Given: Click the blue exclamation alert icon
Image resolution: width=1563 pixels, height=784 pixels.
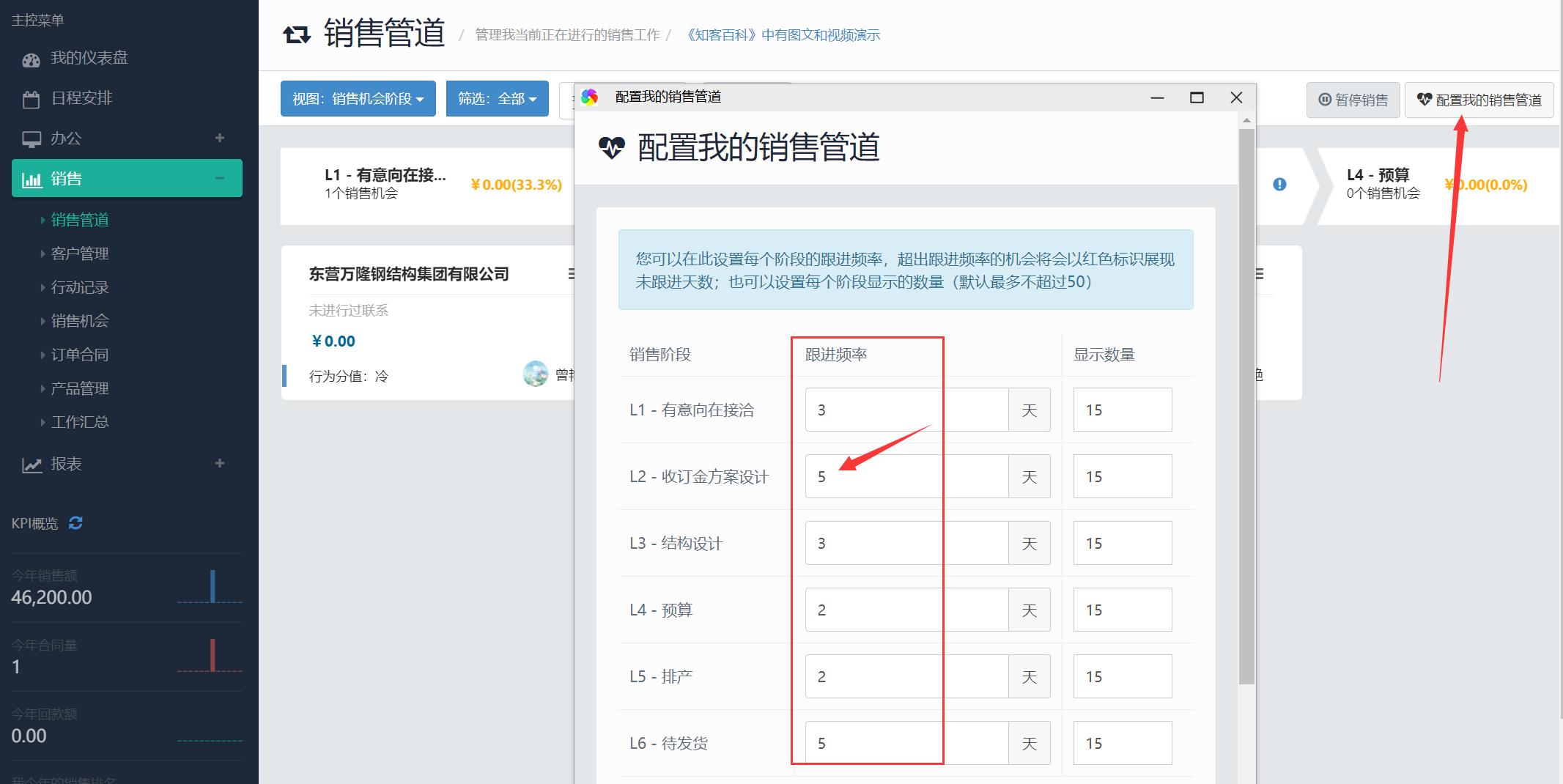Looking at the screenshot, I should coord(1279,185).
